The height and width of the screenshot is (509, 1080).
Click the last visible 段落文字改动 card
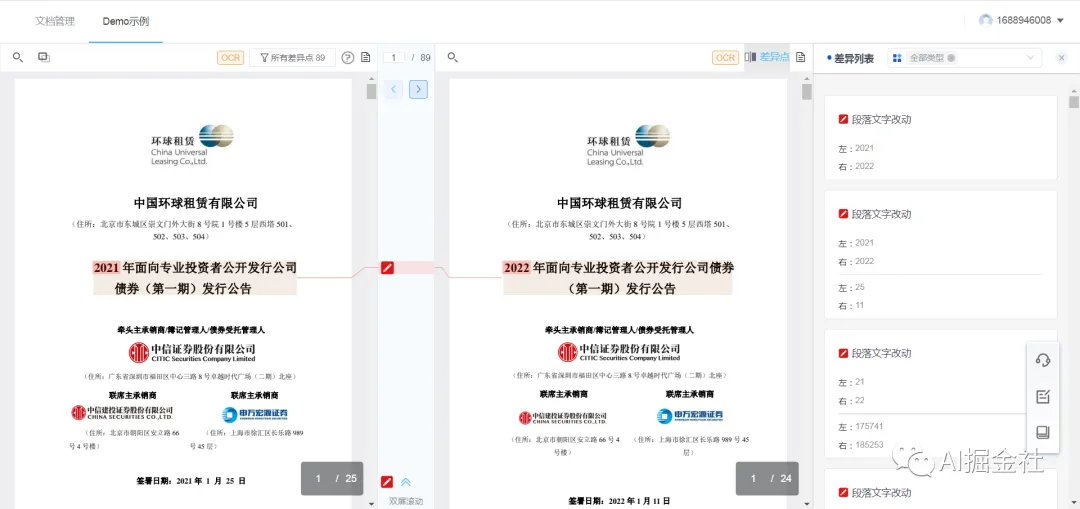point(940,489)
